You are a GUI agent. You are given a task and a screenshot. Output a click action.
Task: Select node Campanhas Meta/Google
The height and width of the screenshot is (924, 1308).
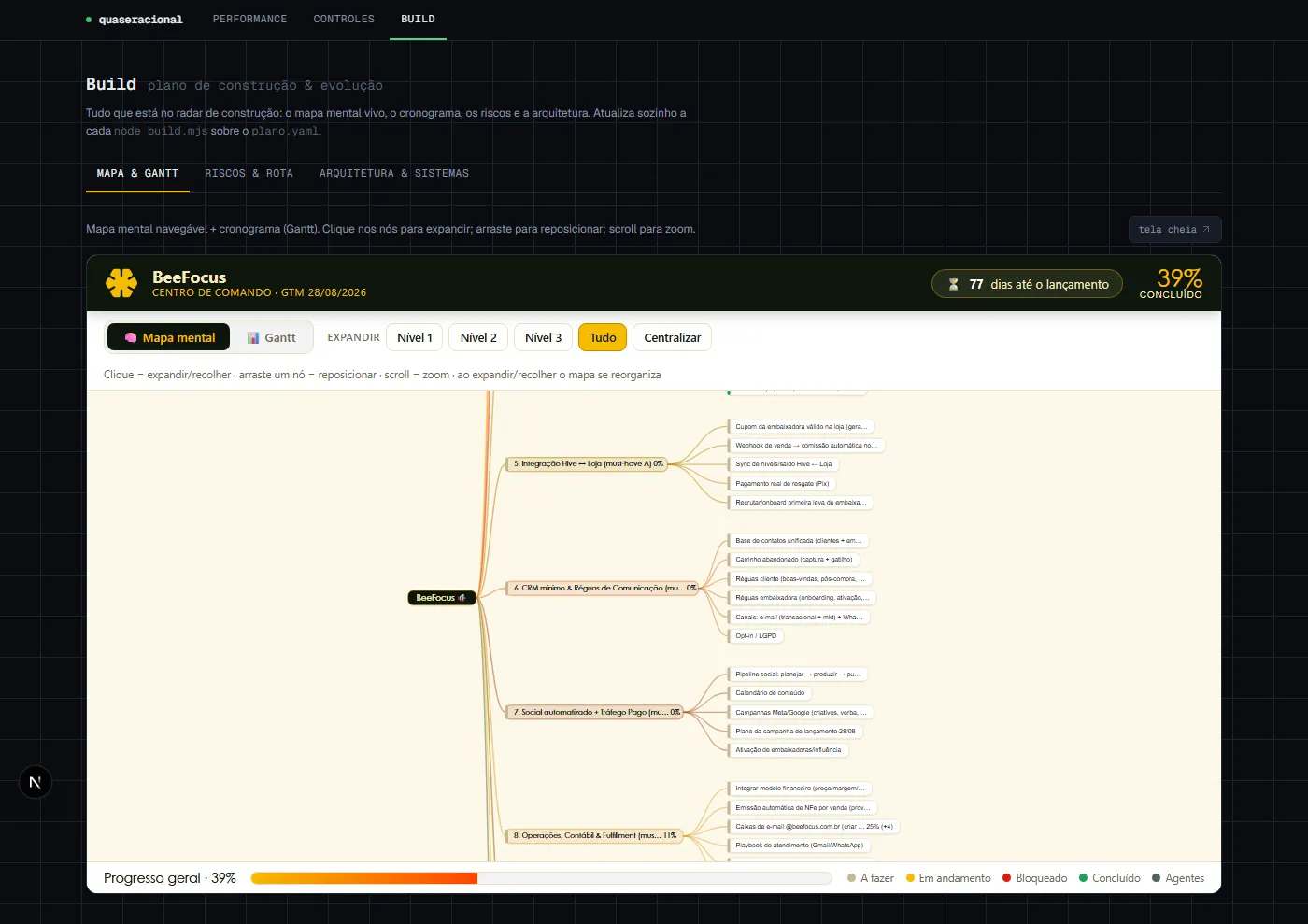(x=801, y=713)
